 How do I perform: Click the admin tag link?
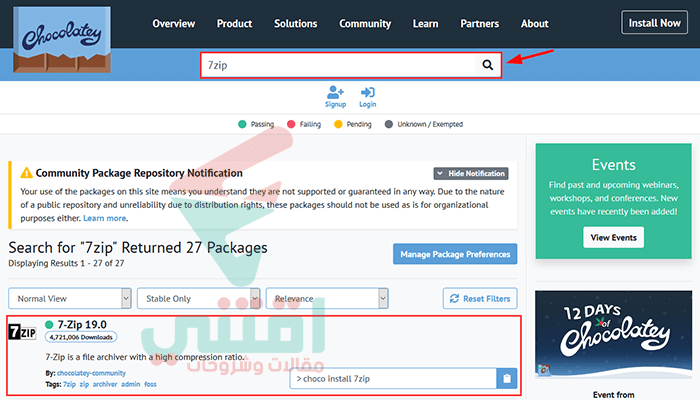pyautogui.click(x=130, y=384)
